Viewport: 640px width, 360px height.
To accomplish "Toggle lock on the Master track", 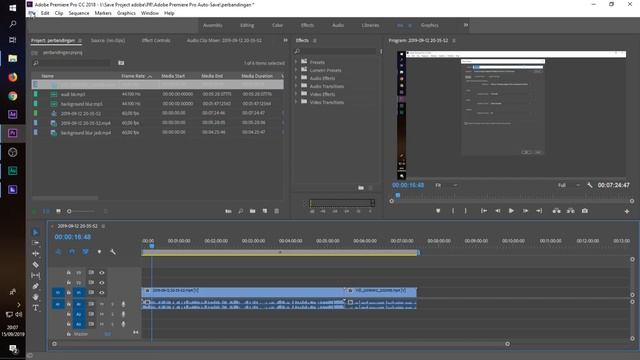I will tap(69, 334).
